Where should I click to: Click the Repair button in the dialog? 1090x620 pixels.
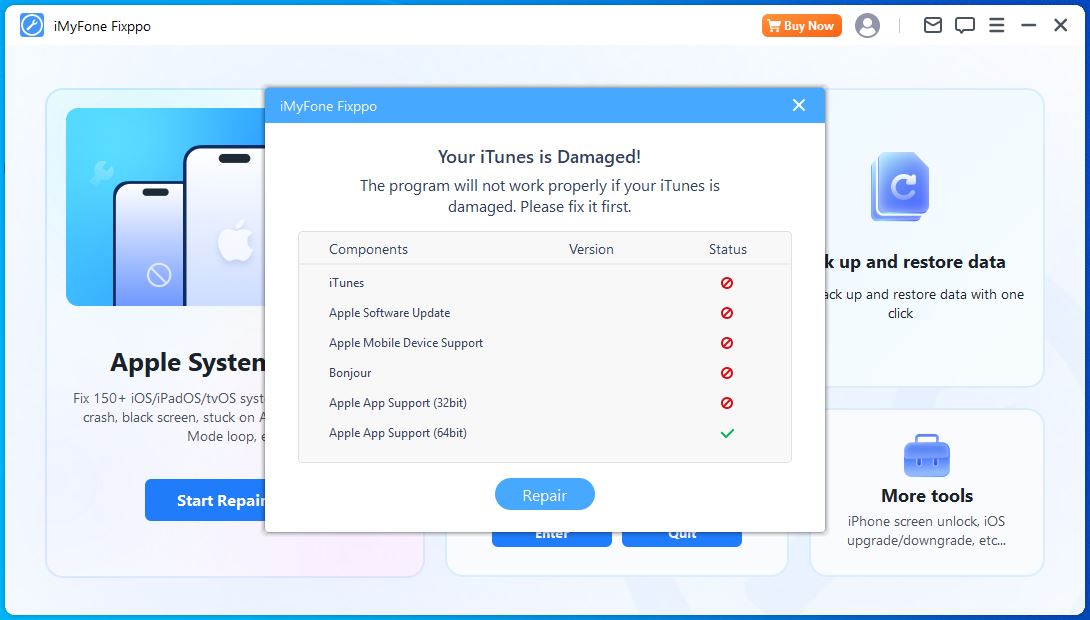pos(544,494)
